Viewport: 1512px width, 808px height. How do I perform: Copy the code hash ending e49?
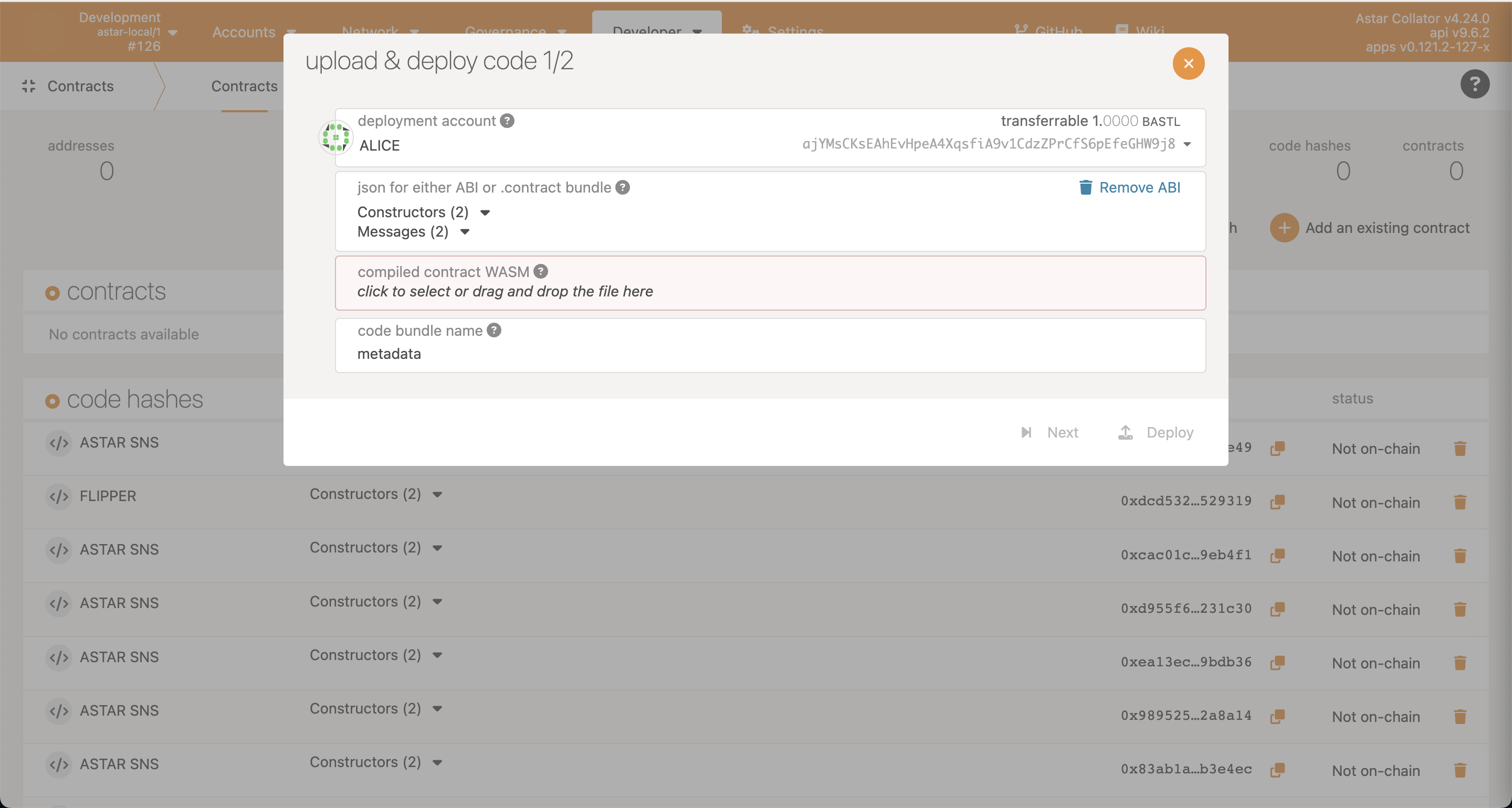click(1277, 449)
